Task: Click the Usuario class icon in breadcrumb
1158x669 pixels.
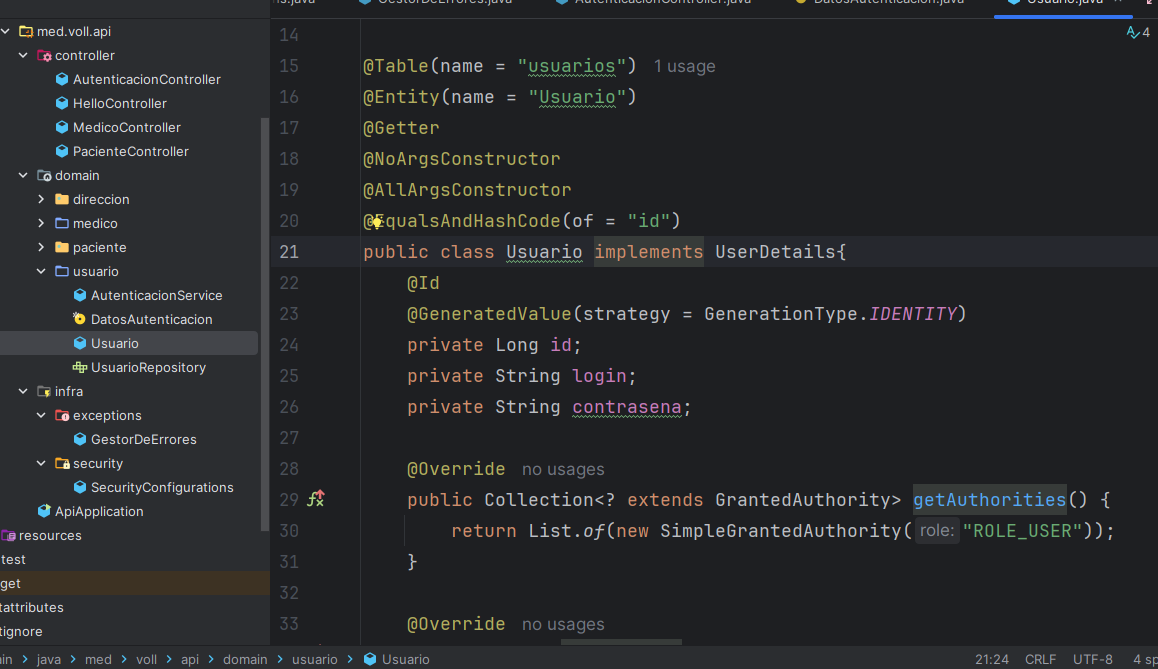Action: (370, 659)
